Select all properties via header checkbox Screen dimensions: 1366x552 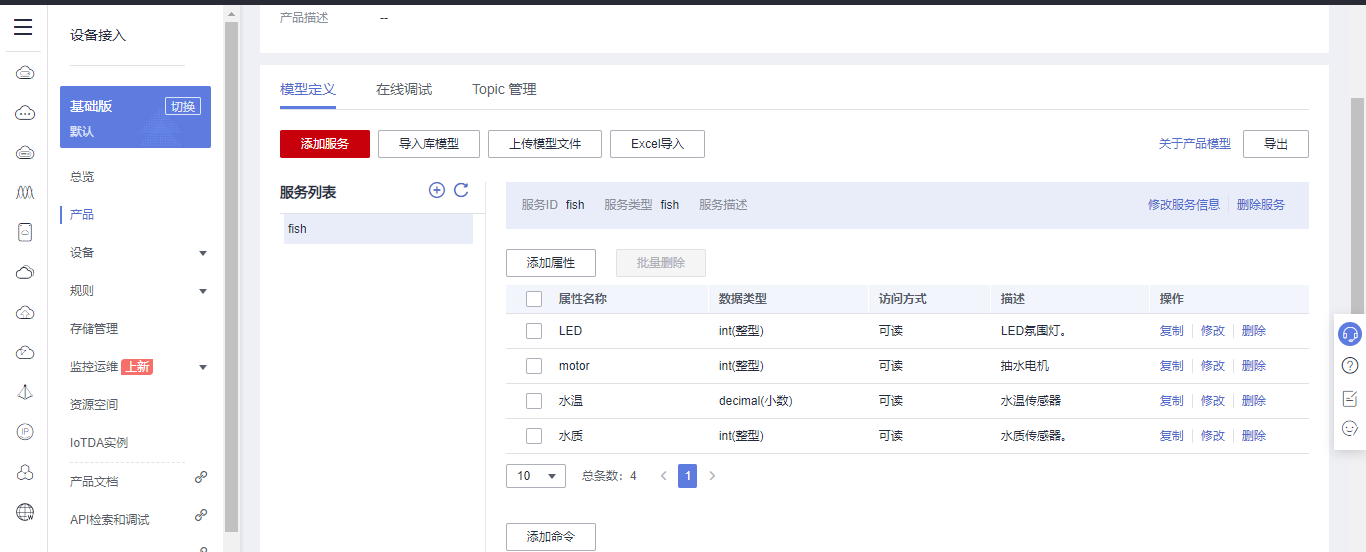coord(534,299)
